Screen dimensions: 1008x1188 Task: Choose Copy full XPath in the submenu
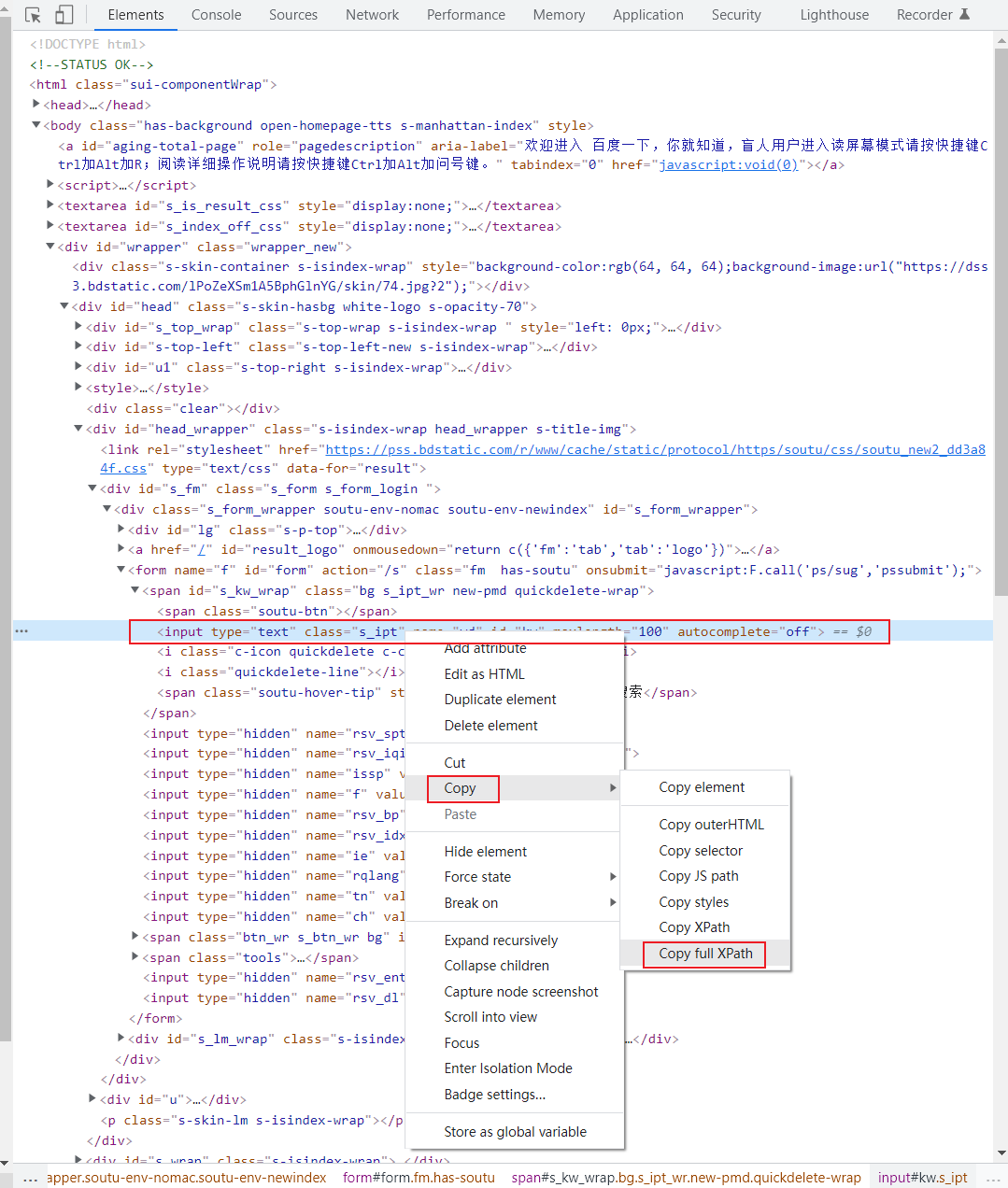(x=705, y=954)
